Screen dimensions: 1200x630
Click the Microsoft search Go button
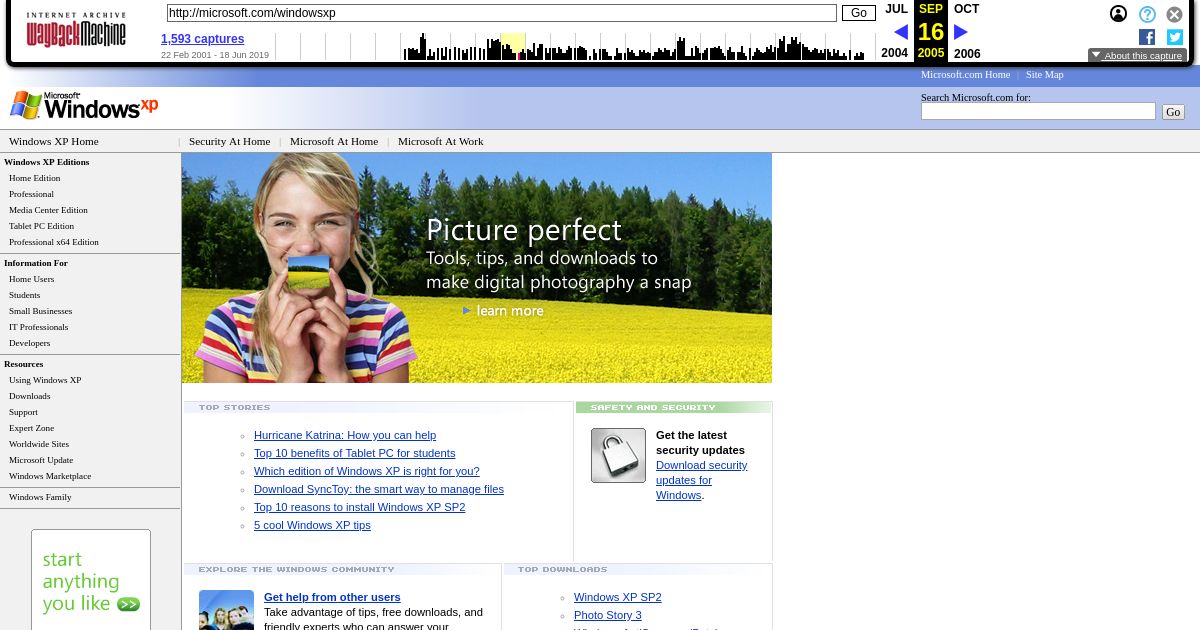(x=1173, y=112)
